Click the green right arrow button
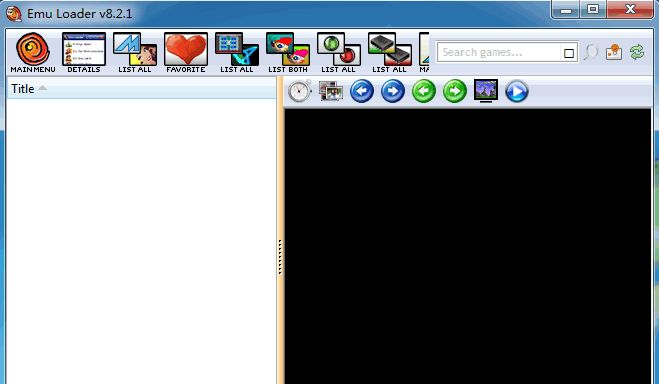 455,91
